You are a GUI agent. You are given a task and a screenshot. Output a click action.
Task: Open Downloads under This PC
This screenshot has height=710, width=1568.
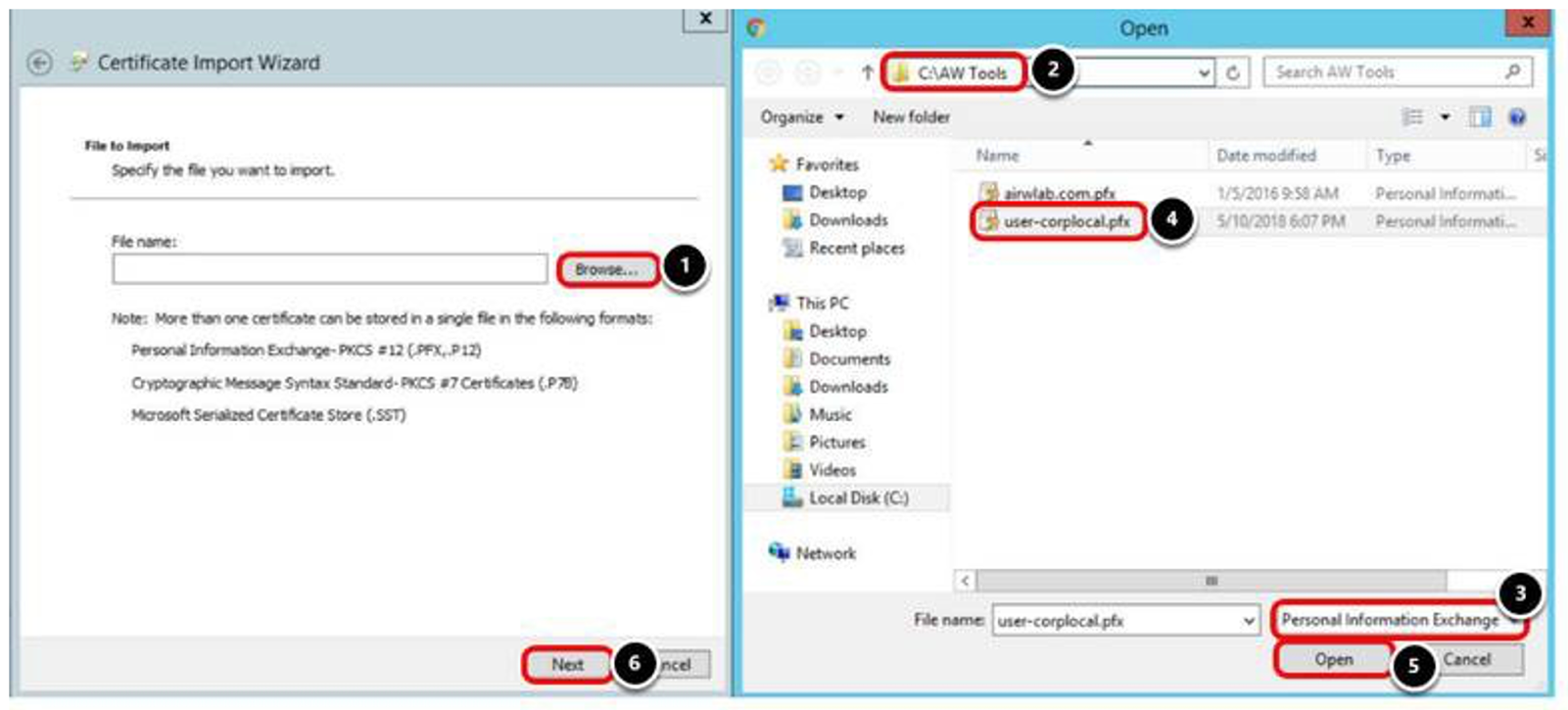(x=848, y=387)
